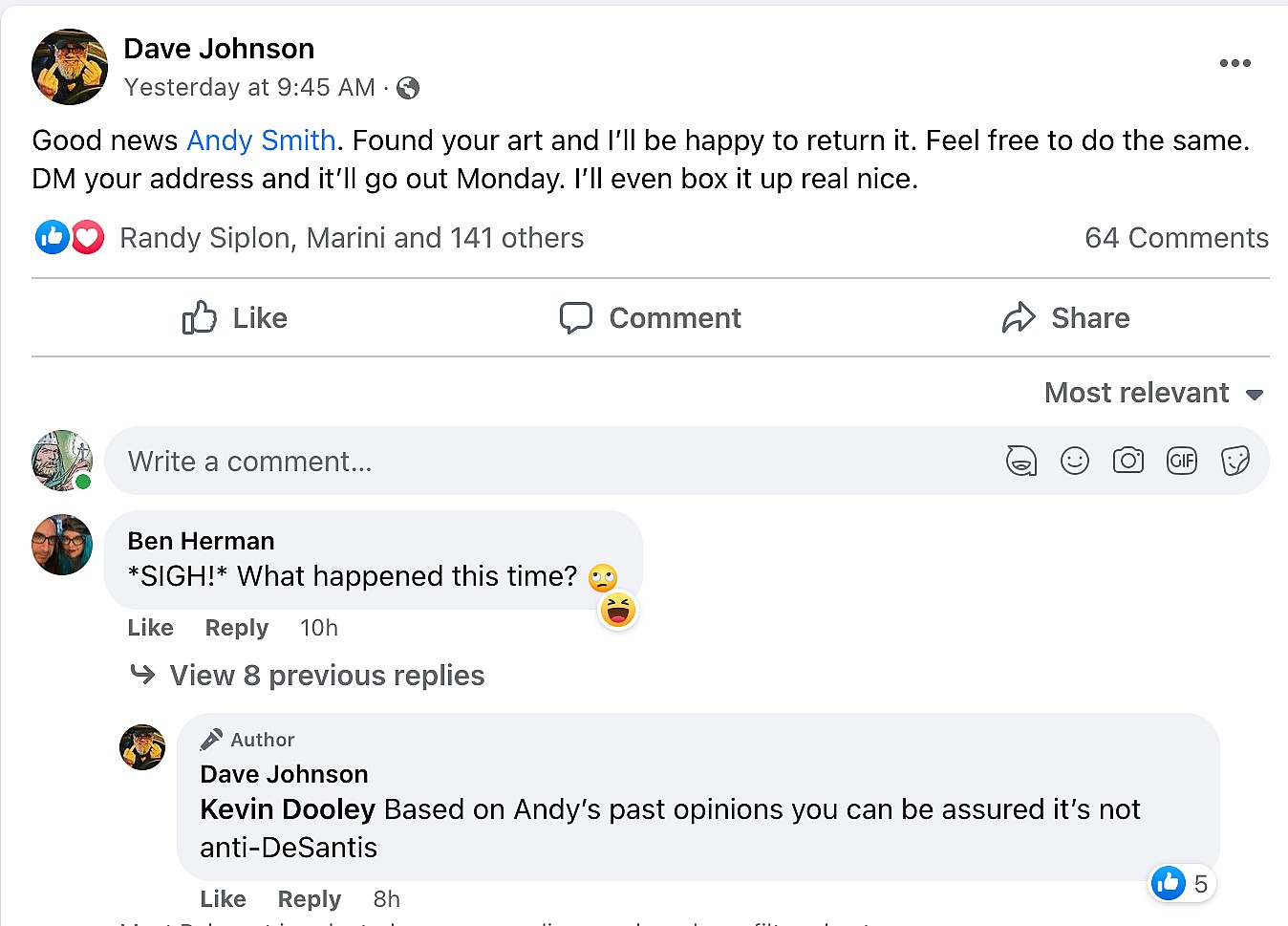Like Ben Herman's comment
The image size is (1288, 926).
[150, 628]
